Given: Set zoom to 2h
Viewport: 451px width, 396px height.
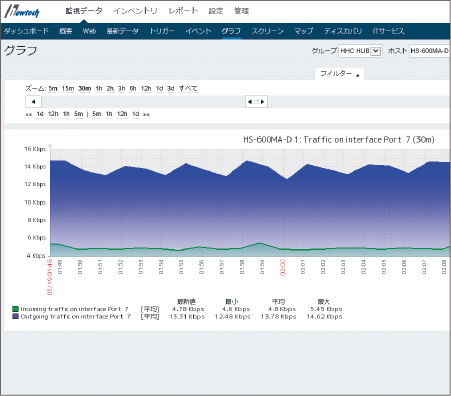Looking at the screenshot, I should tap(110, 89).
